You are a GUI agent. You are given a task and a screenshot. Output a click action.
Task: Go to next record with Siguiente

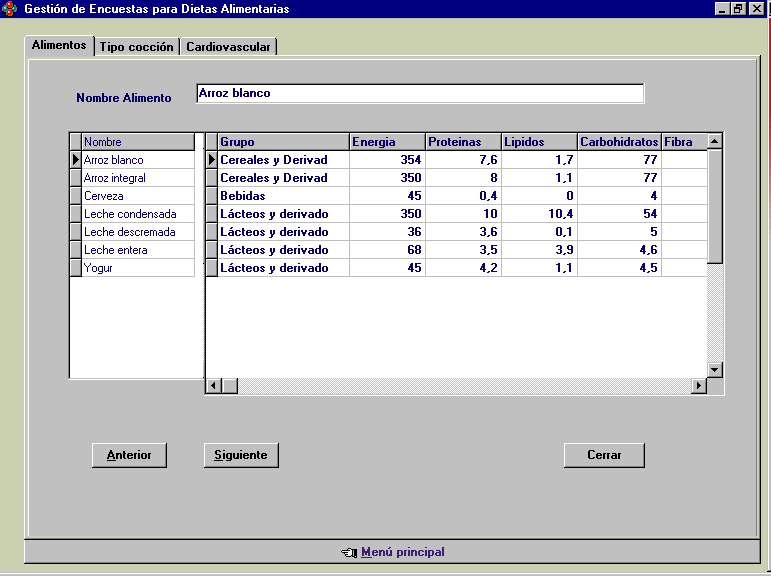[241, 455]
